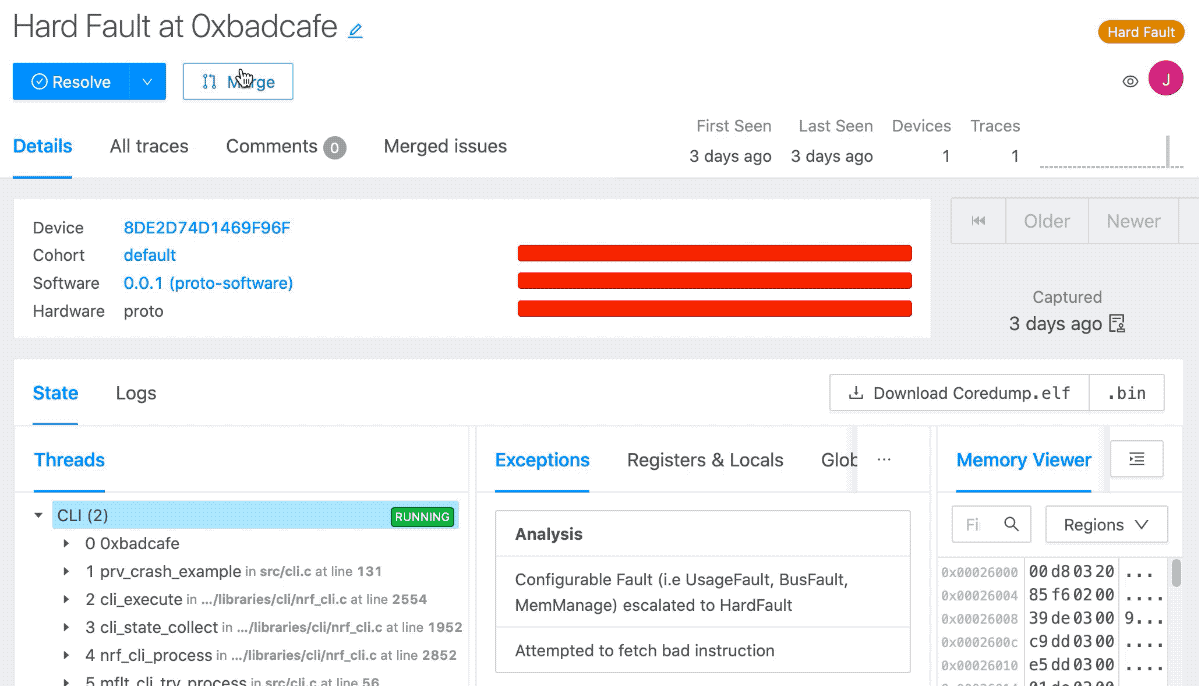The image size is (1199, 686).
Task: Jump to the oldest trace using the skip-back icon
Action: point(978,221)
